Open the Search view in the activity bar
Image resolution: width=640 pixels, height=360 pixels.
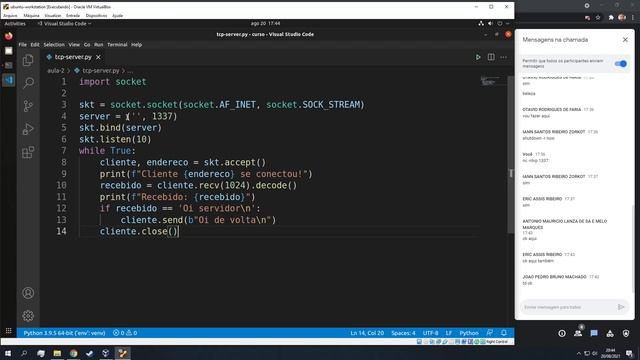[28, 83]
